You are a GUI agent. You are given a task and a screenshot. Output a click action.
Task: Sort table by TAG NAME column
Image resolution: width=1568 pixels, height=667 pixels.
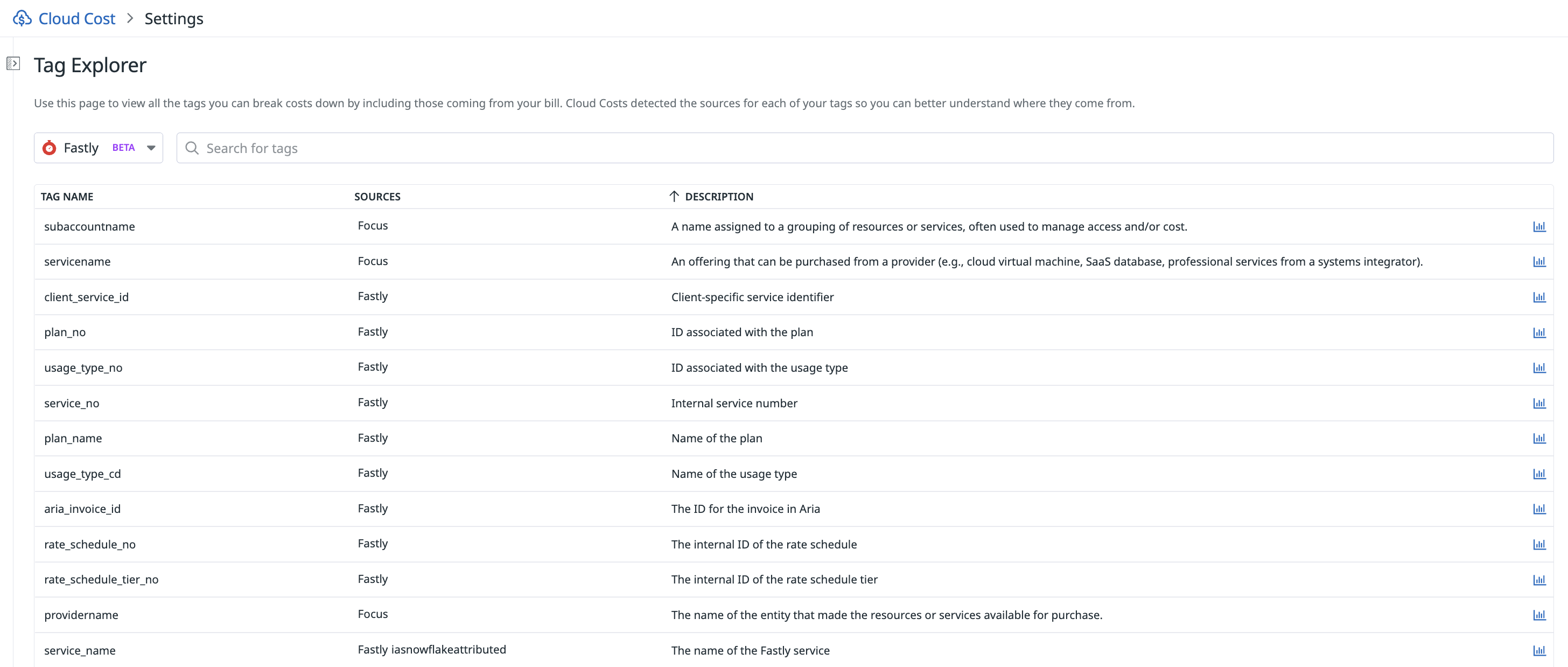[x=67, y=196]
